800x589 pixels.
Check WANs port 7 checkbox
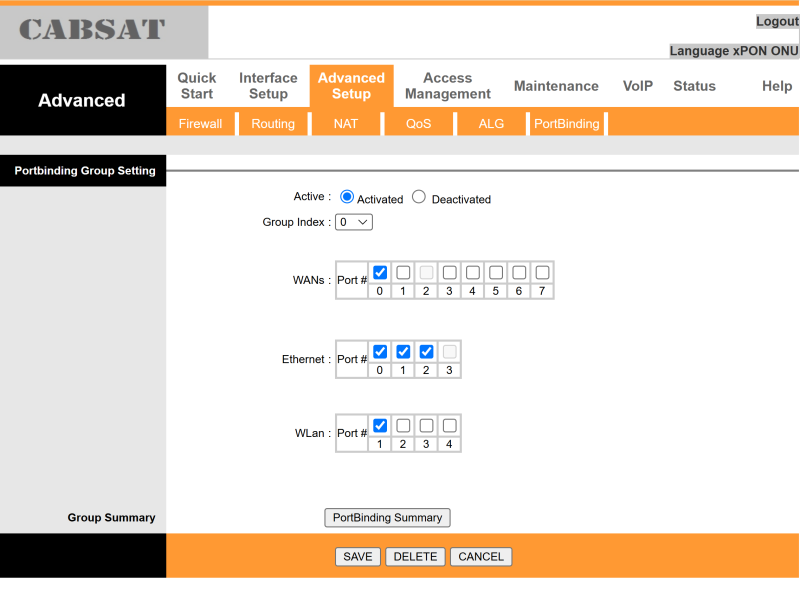click(542, 272)
